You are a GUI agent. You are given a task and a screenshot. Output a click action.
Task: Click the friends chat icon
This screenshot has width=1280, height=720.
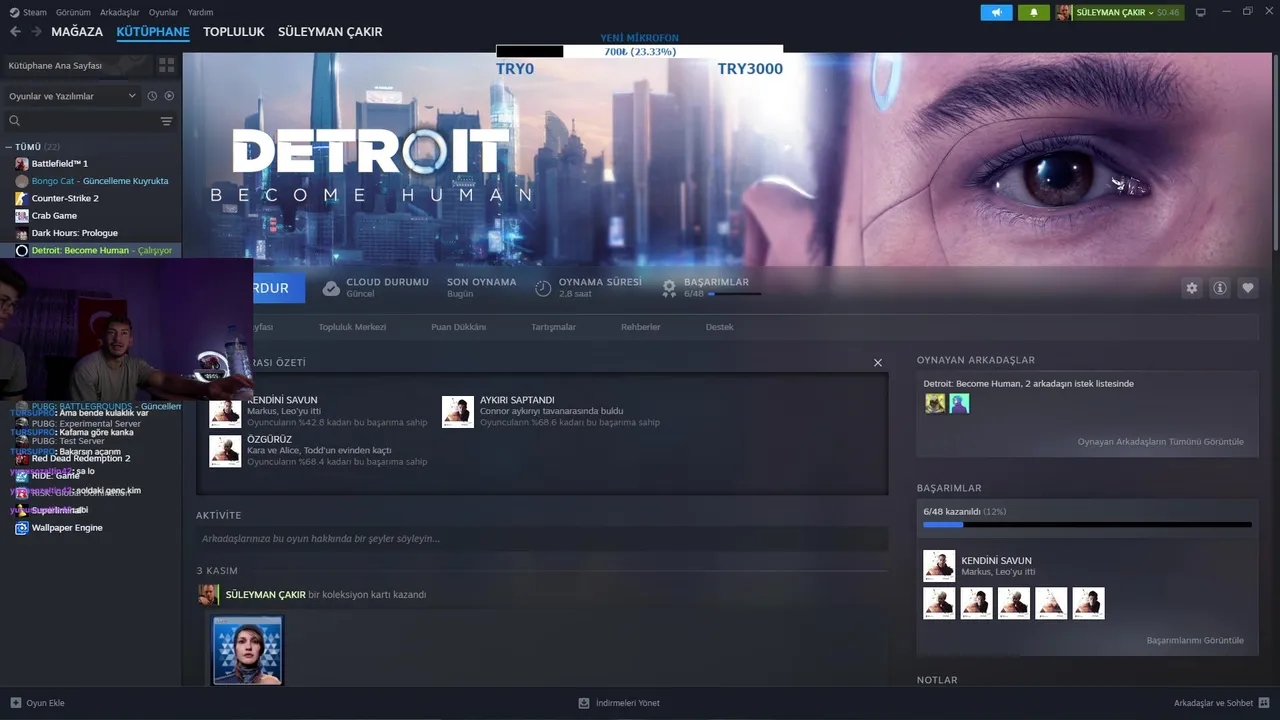[1264, 703]
